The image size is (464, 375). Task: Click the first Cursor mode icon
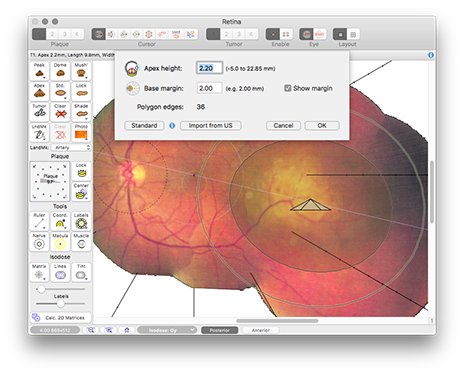(98, 34)
